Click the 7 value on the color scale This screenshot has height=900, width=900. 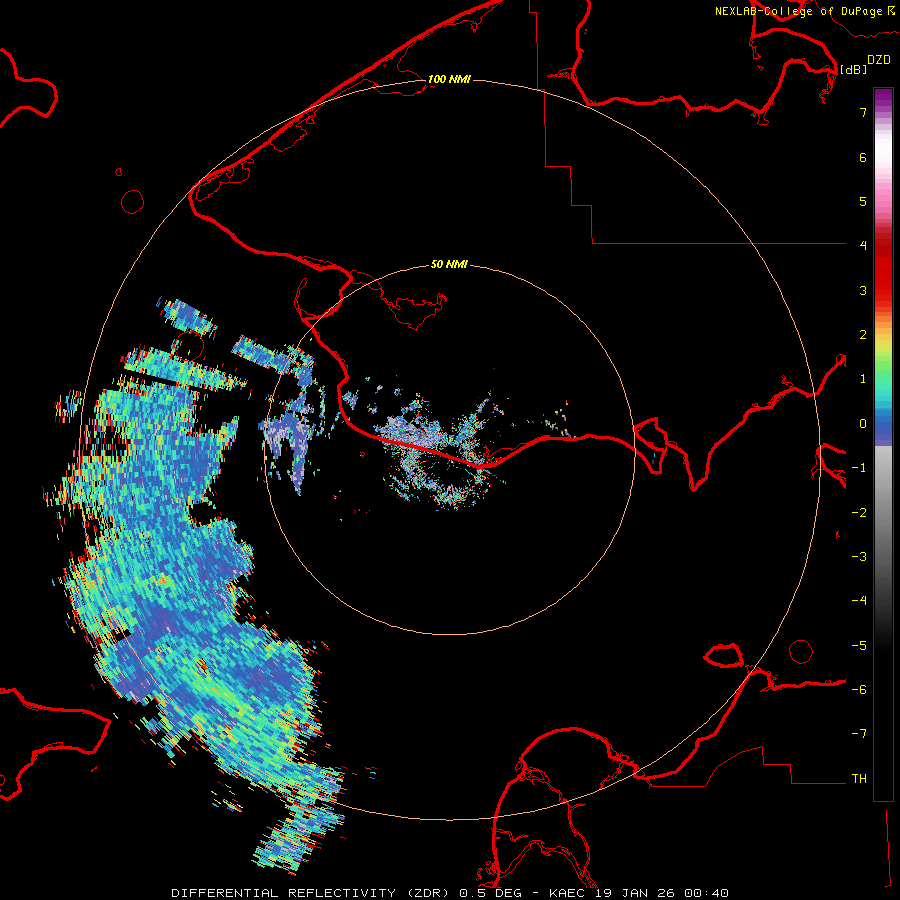tap(863, 112)
